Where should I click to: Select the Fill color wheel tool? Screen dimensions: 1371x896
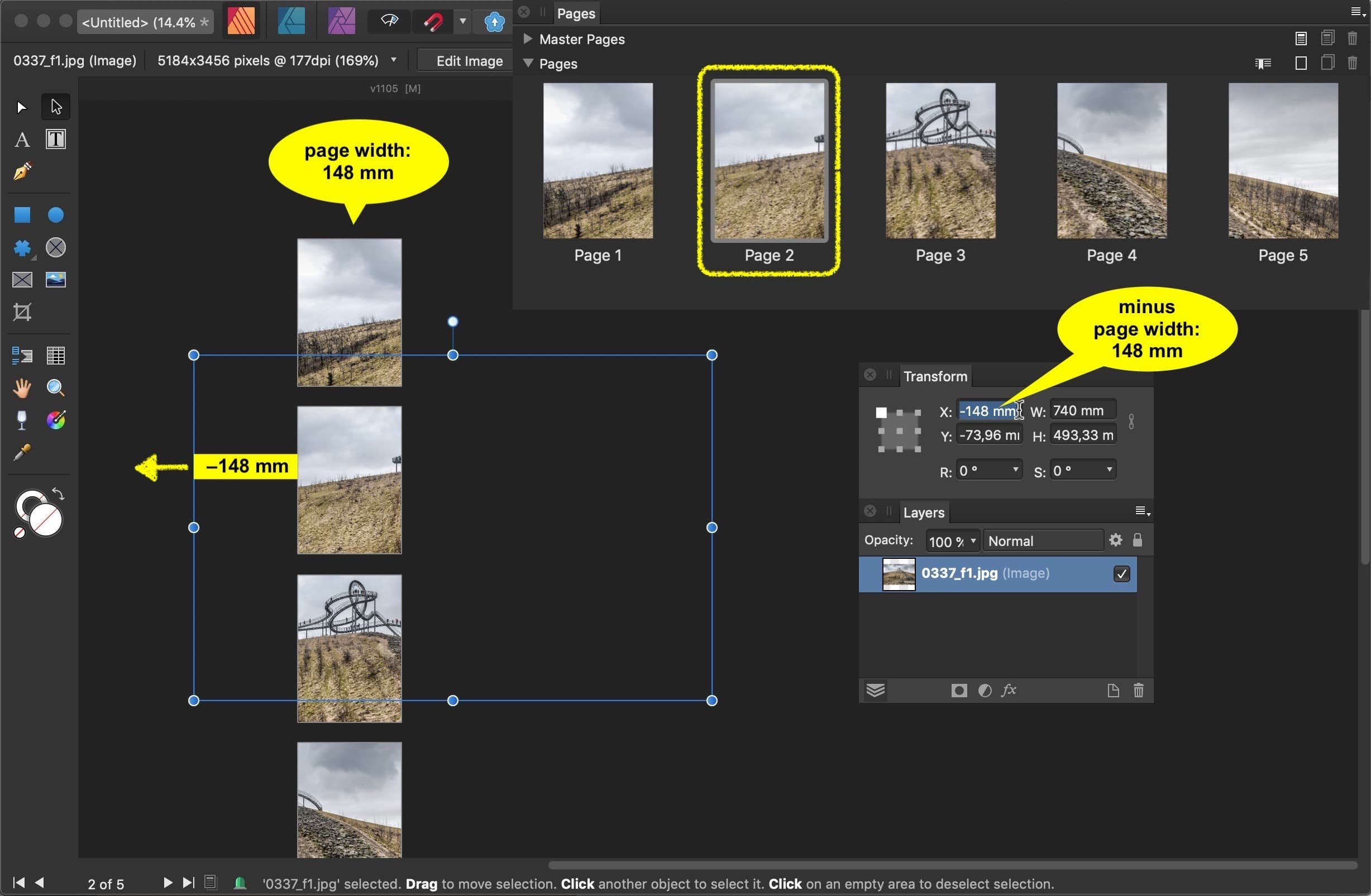[56, 420]
